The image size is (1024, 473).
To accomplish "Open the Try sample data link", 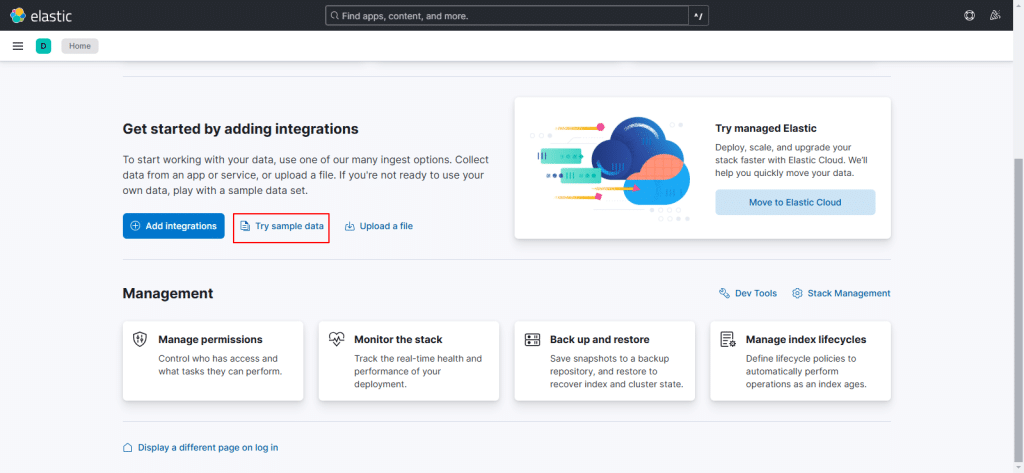I will tap(281, 226).
